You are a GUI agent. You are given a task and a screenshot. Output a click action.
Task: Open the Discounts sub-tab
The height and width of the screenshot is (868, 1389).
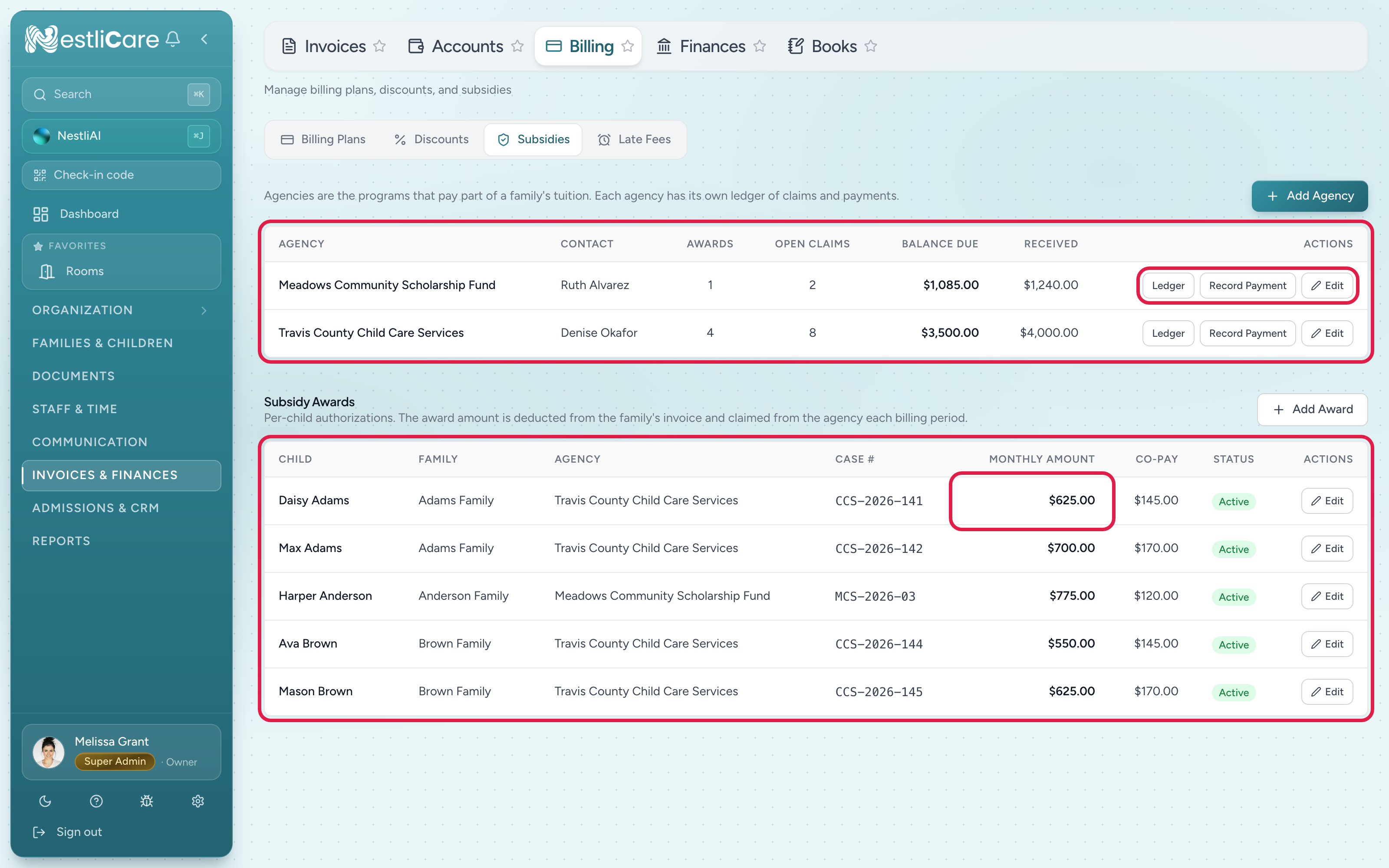point(431,139)
